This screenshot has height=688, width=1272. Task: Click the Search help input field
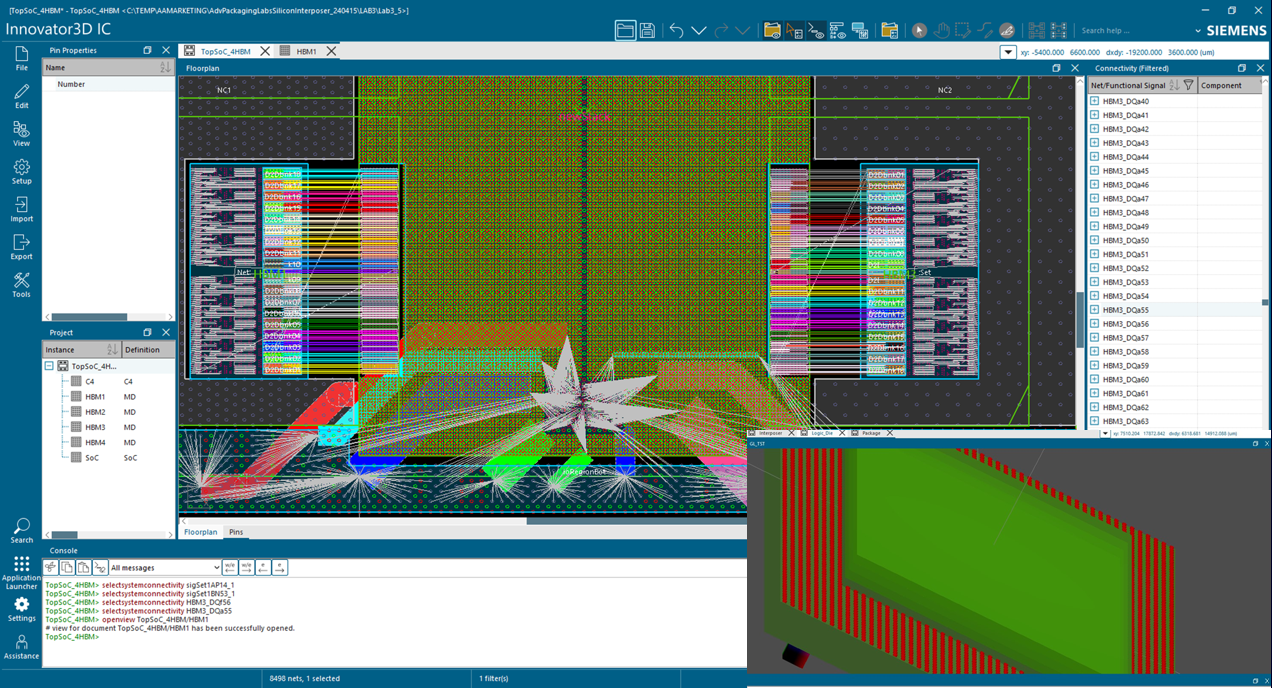(1130, 31)
